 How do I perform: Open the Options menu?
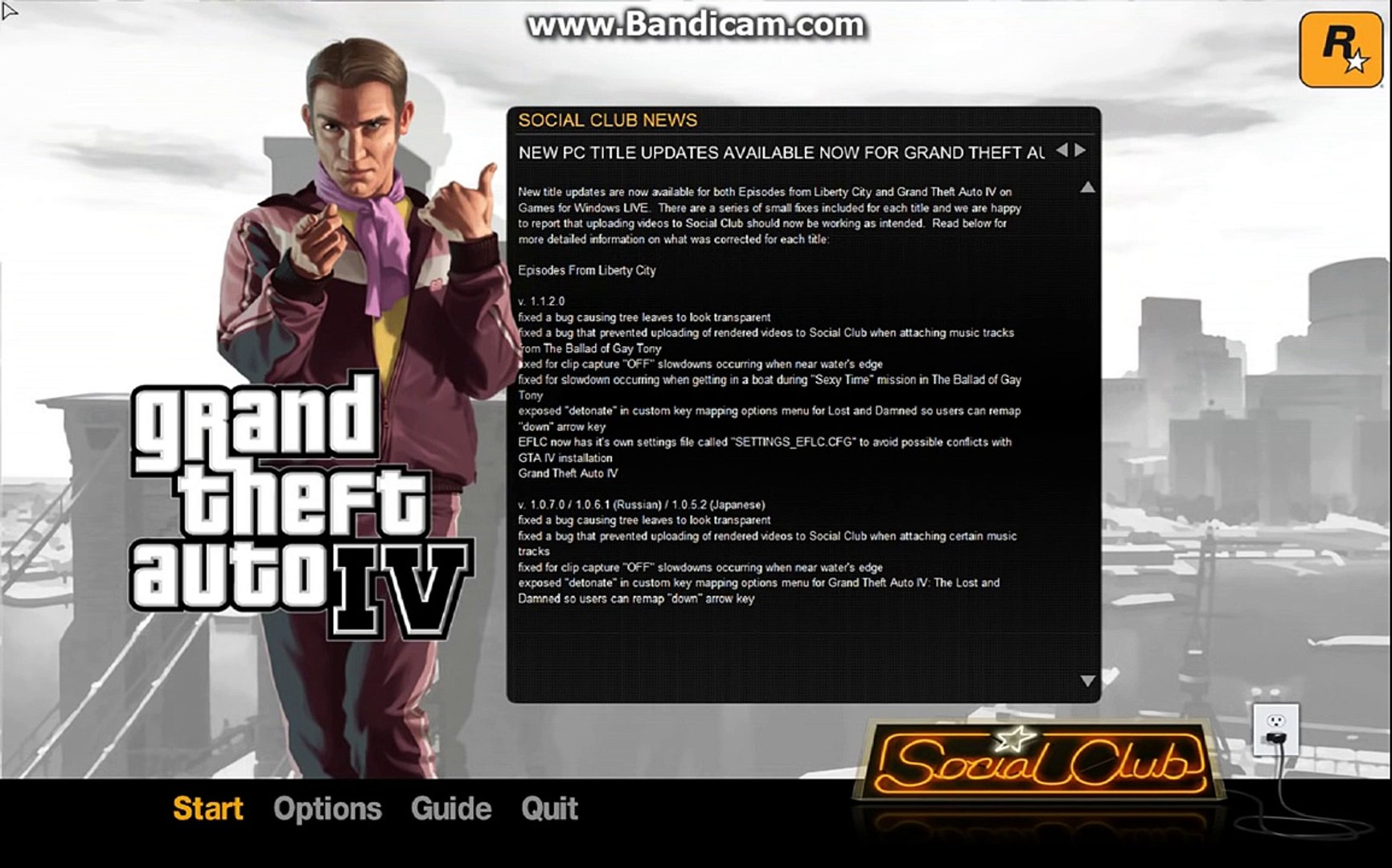point(327,809)
